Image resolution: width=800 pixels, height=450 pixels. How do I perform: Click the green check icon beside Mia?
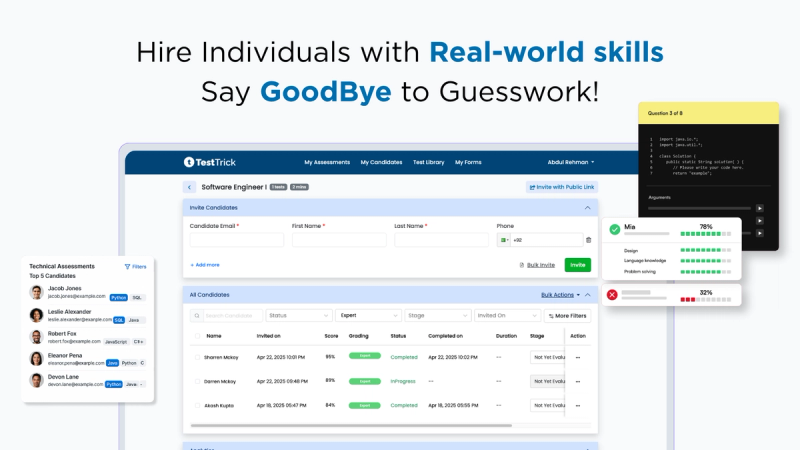(615, 230)
